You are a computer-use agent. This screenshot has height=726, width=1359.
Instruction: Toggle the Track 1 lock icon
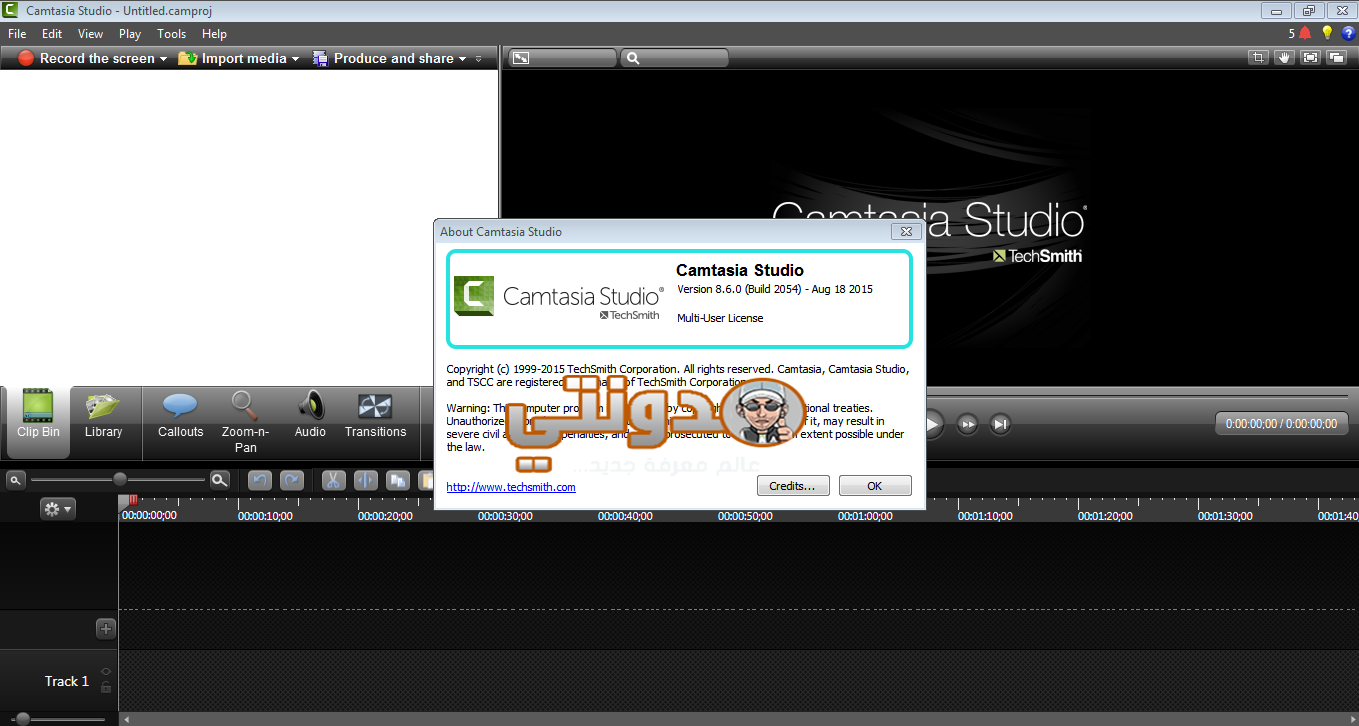(106, 688)
